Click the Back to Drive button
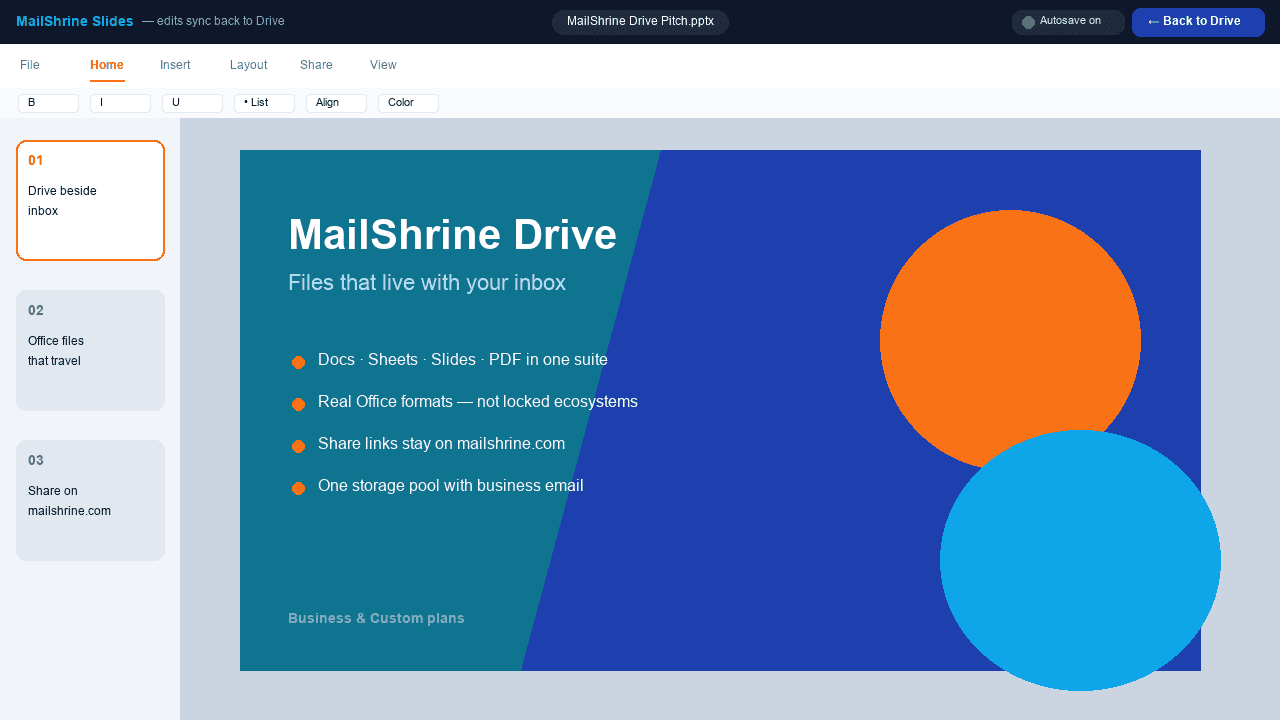The width and height of the screenshot is (1280, 720). coord(1198,22)
